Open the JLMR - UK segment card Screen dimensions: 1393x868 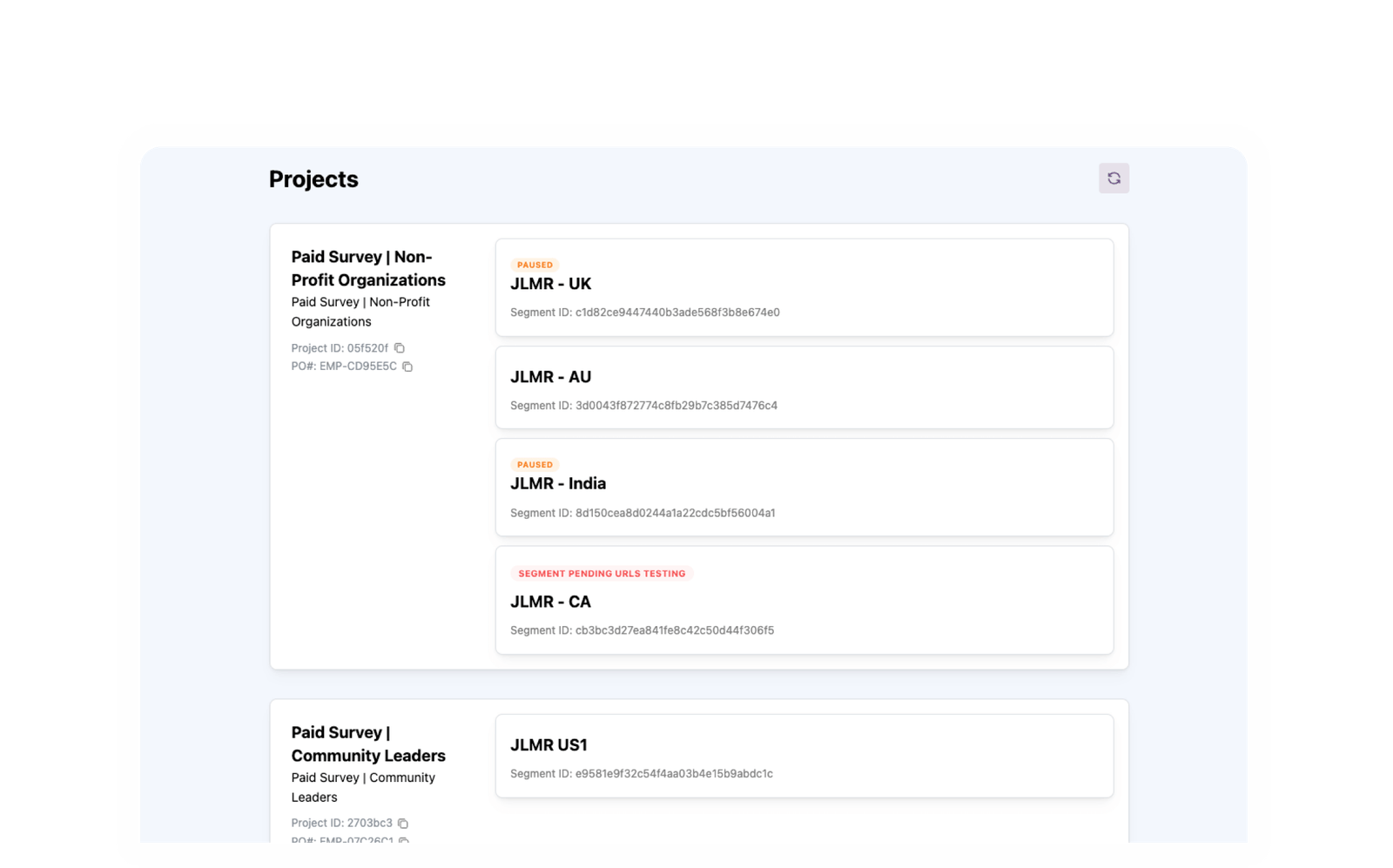click(804, 287)
